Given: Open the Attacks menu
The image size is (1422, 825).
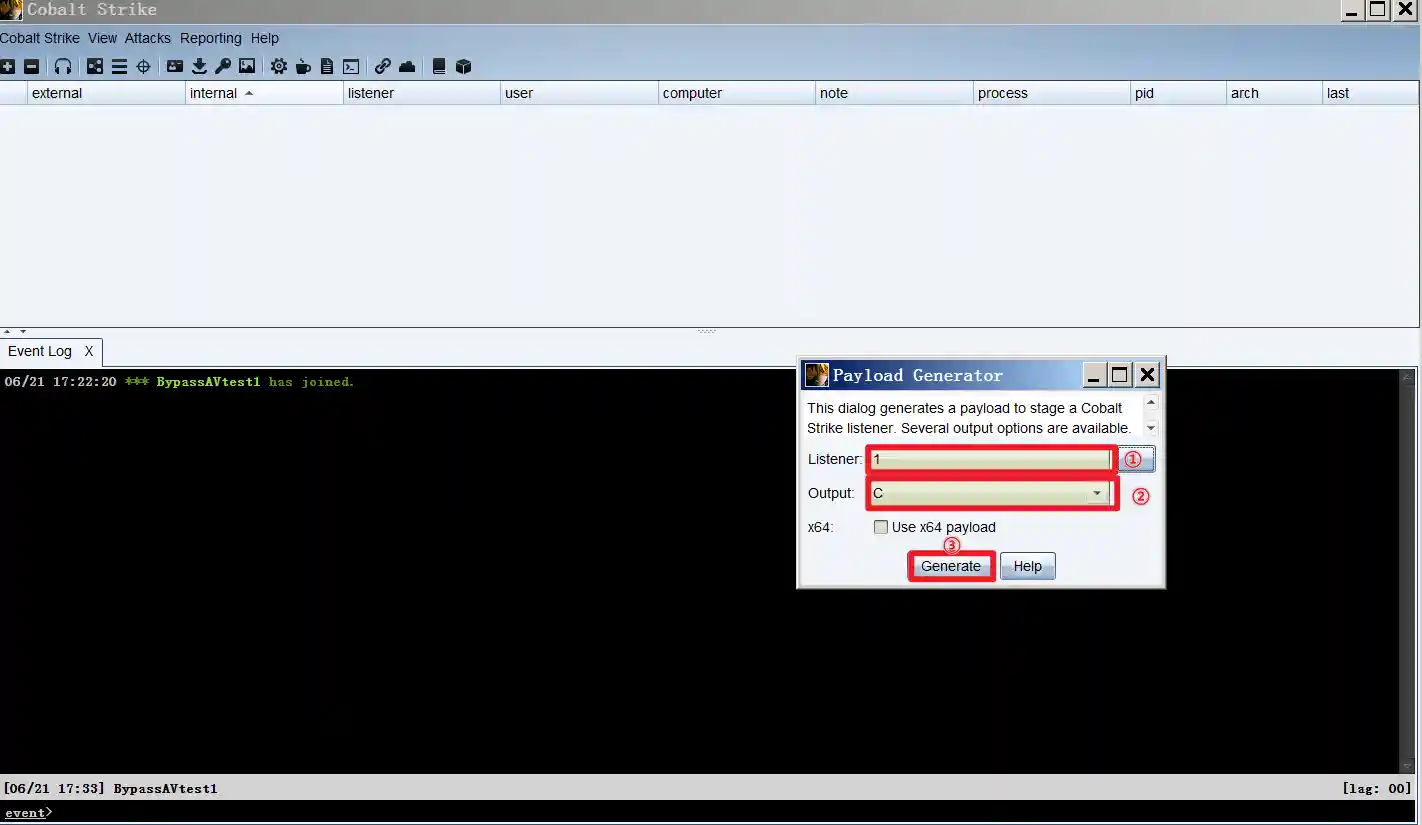Looking at the screenshot, I should tap(147, 38).
